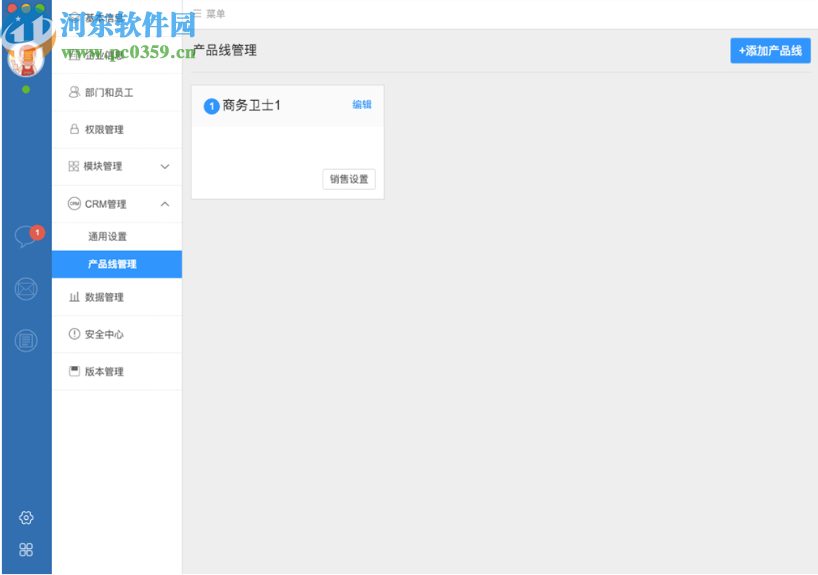Click the 数据管理 bar chart icon
The height and width of the screenshot is (575, 818).
pos(74,297)
